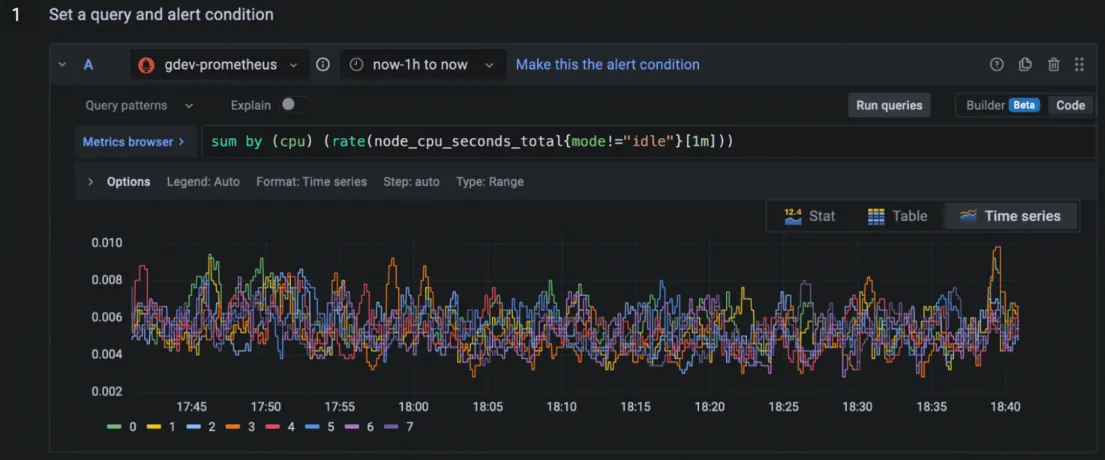1105x460 pixels.
Task: Collapse query row A with the chevron
Action: click(x=63, y=65)
